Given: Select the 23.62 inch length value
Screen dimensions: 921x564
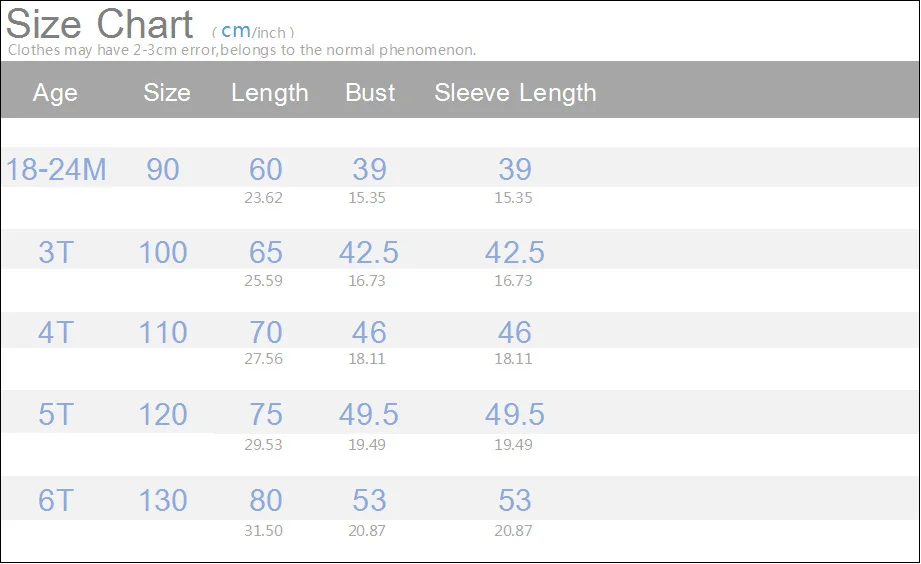Looking at the screenshot, I should point(264,198).
